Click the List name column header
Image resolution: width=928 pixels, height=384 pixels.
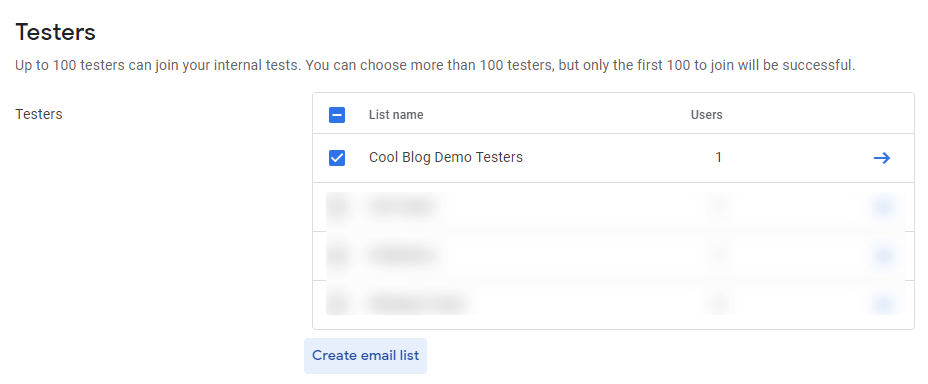[x=396, y=115]
